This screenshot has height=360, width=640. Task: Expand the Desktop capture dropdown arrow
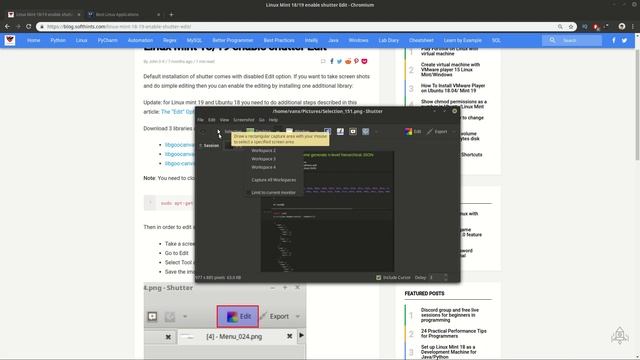coord(278,131)
